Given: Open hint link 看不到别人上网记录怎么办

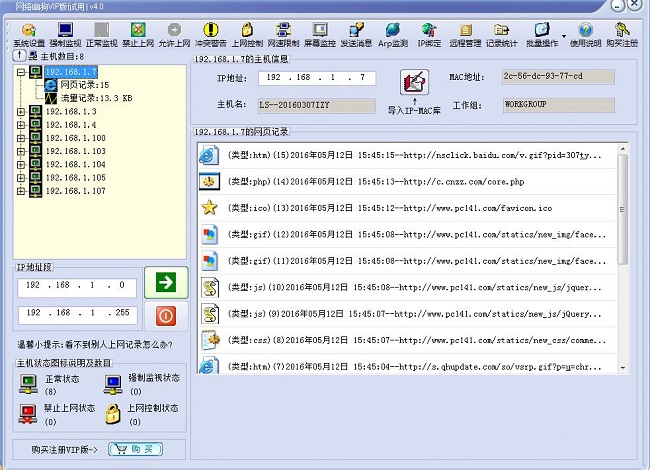Looking at the screenshot, I should point(95,344).
